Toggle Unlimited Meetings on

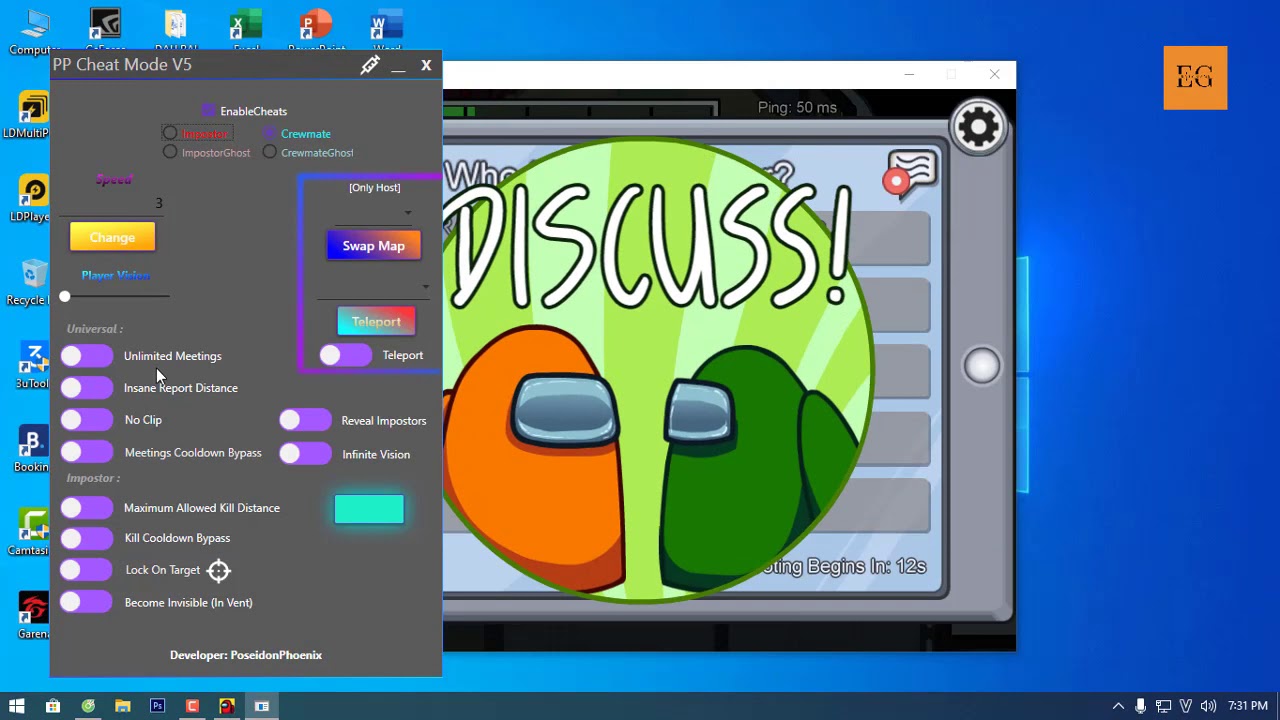click(x=86, y=356)
